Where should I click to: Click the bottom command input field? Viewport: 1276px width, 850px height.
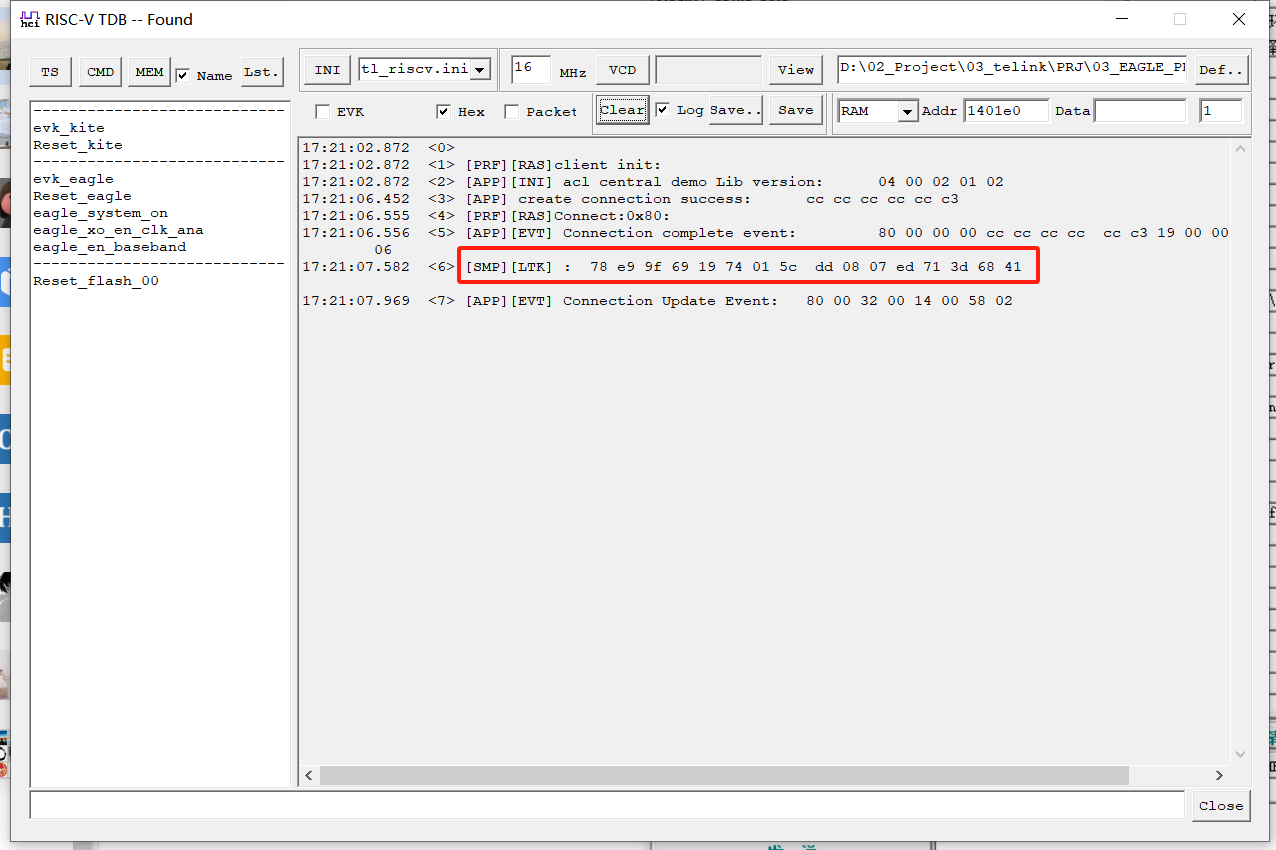coord(607,804)
